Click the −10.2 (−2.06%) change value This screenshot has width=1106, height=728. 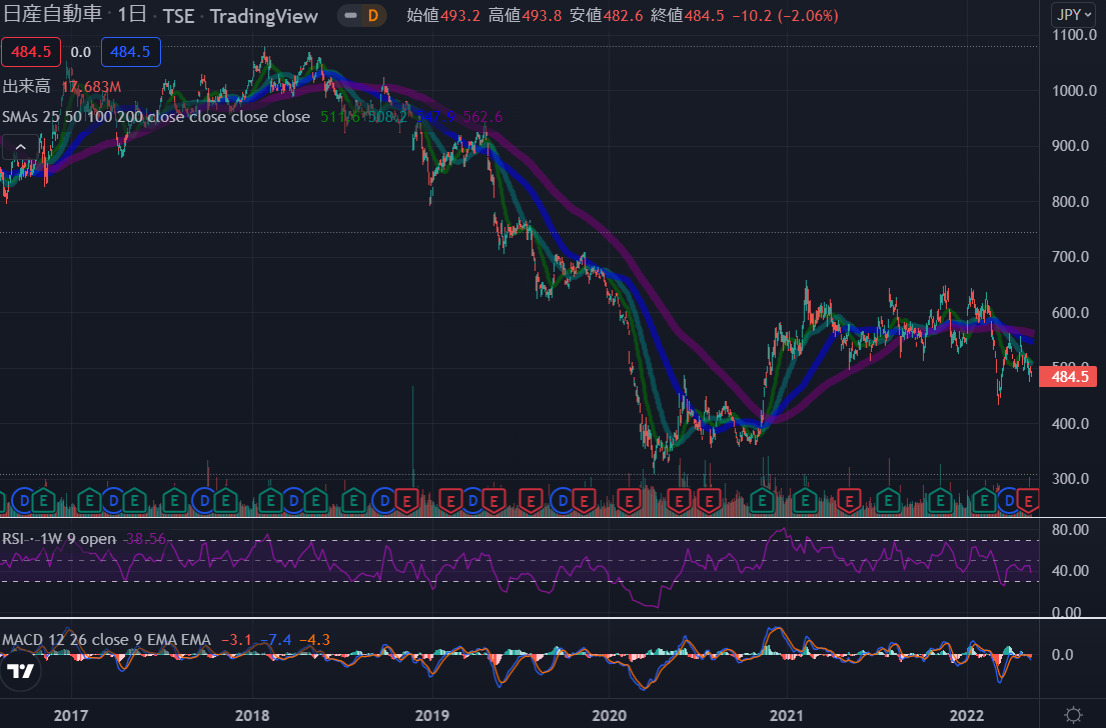[x=785, y=16]
